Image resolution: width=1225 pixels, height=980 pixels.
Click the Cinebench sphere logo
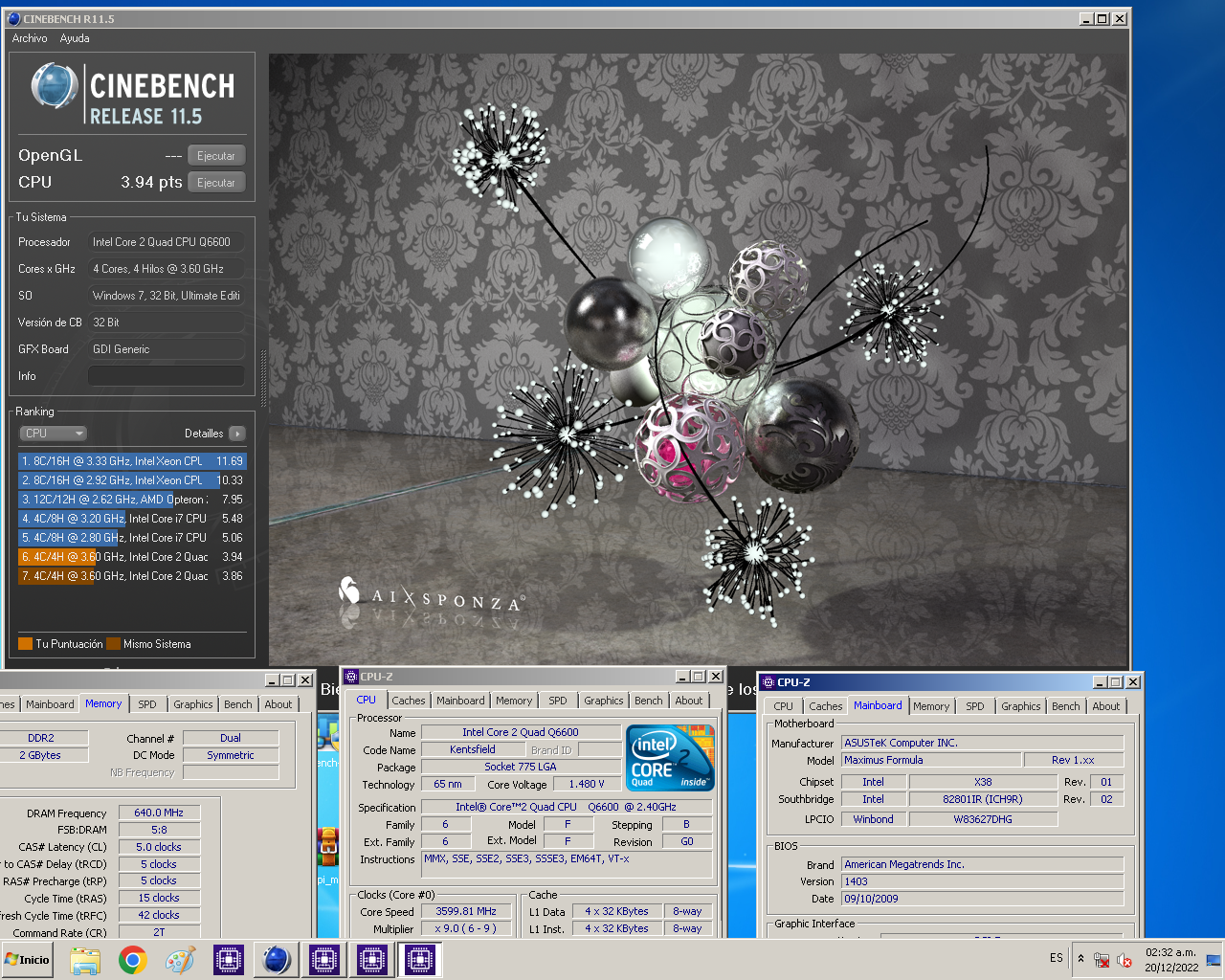pos(55,87)
